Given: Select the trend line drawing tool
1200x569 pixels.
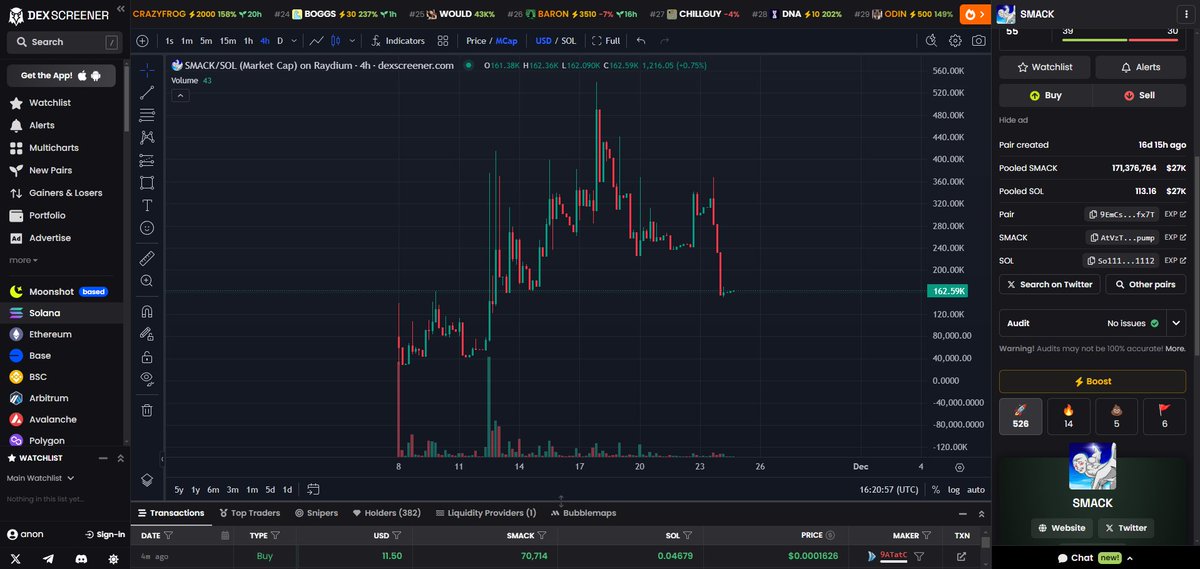Looking at the screenshot, I should [147, 92].
